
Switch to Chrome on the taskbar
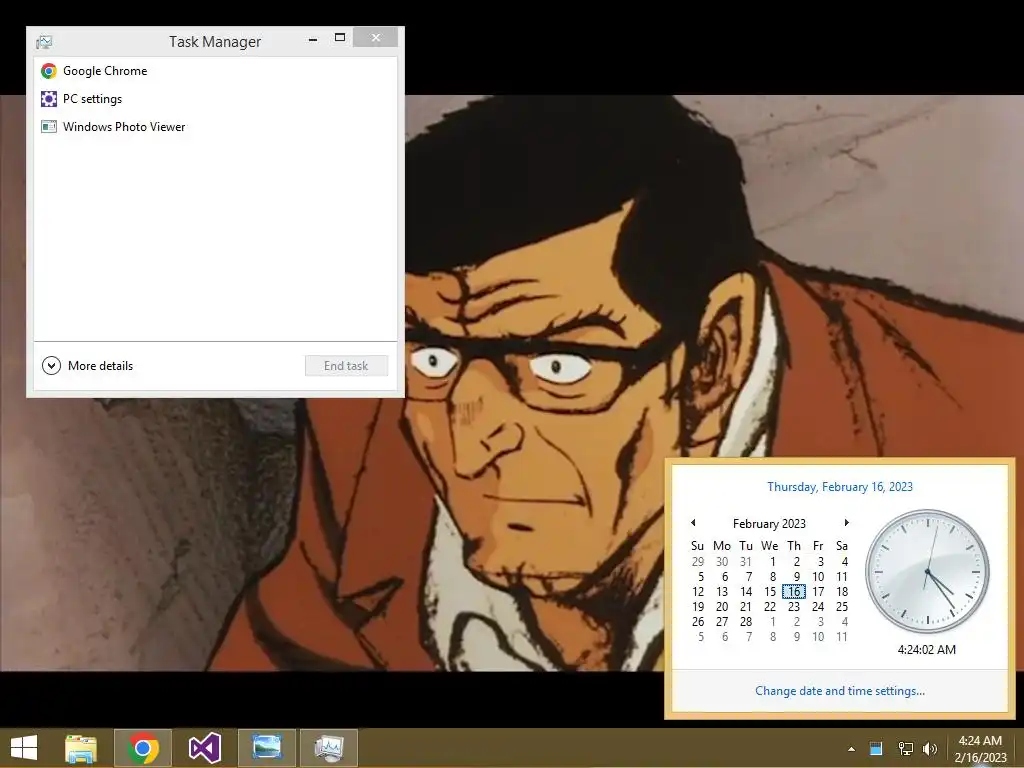pyautogui.click(x=143, y=748)
